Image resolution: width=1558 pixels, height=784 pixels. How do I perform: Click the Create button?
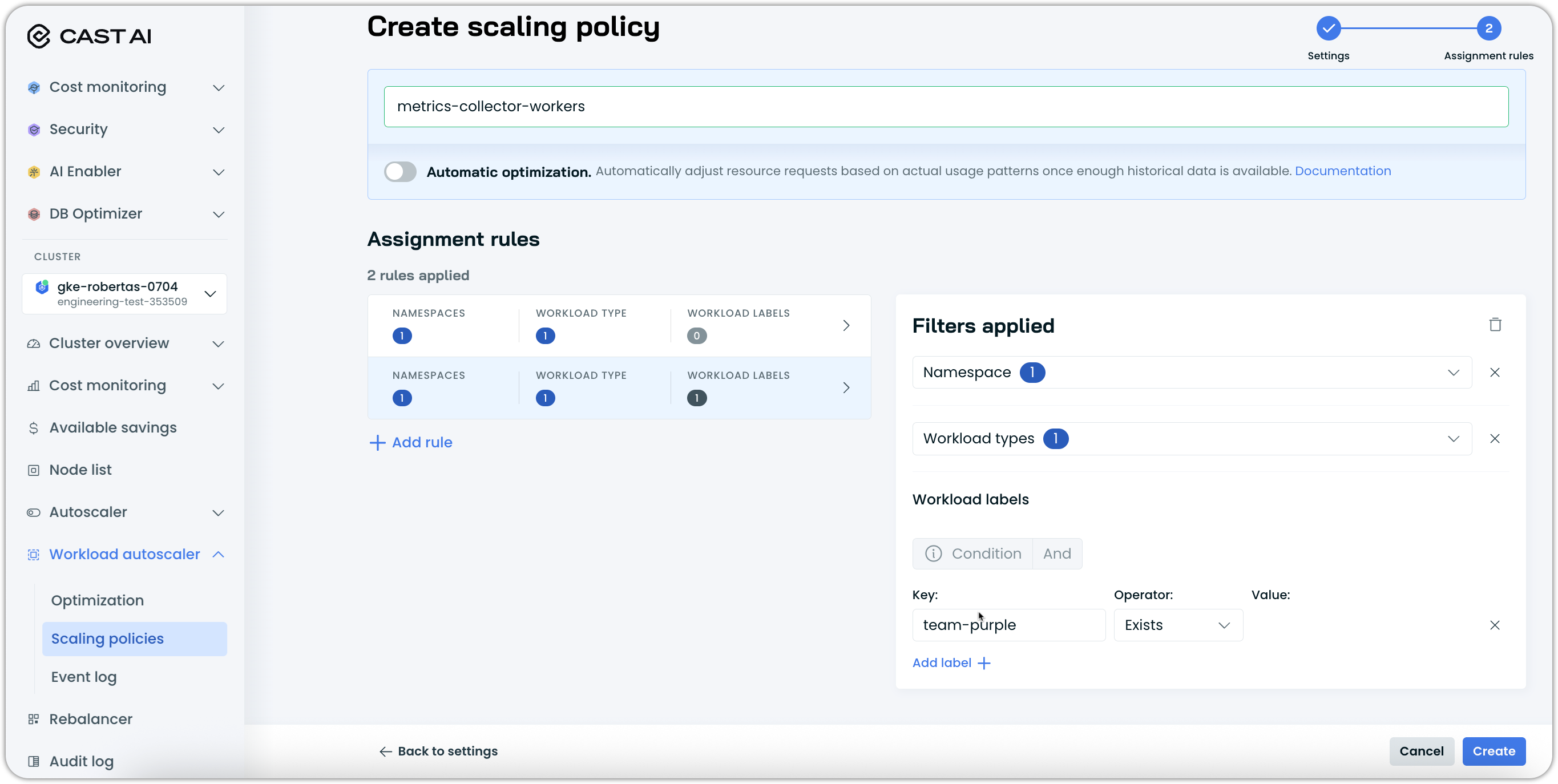click(x=1494, y=751)
